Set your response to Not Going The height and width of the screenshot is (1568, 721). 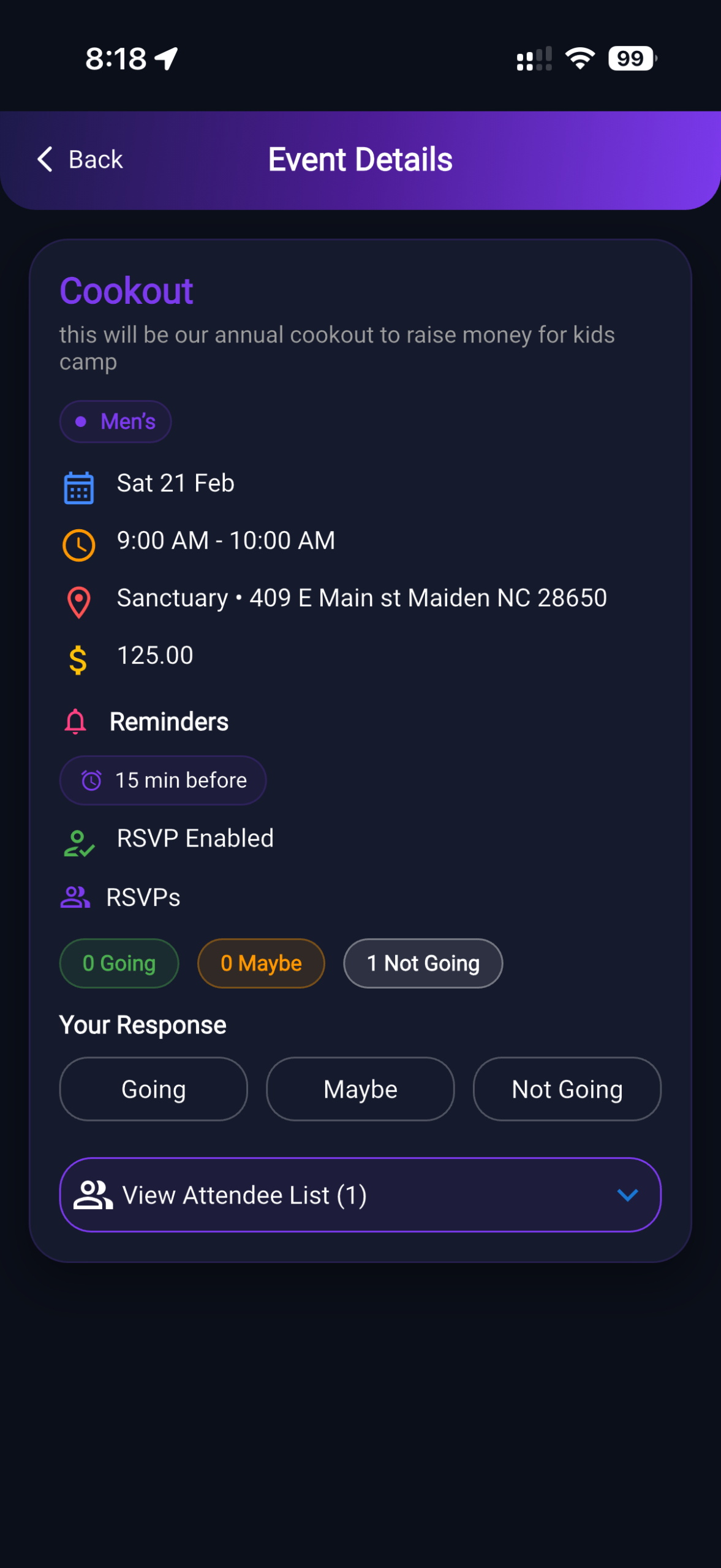(567, 1089)
